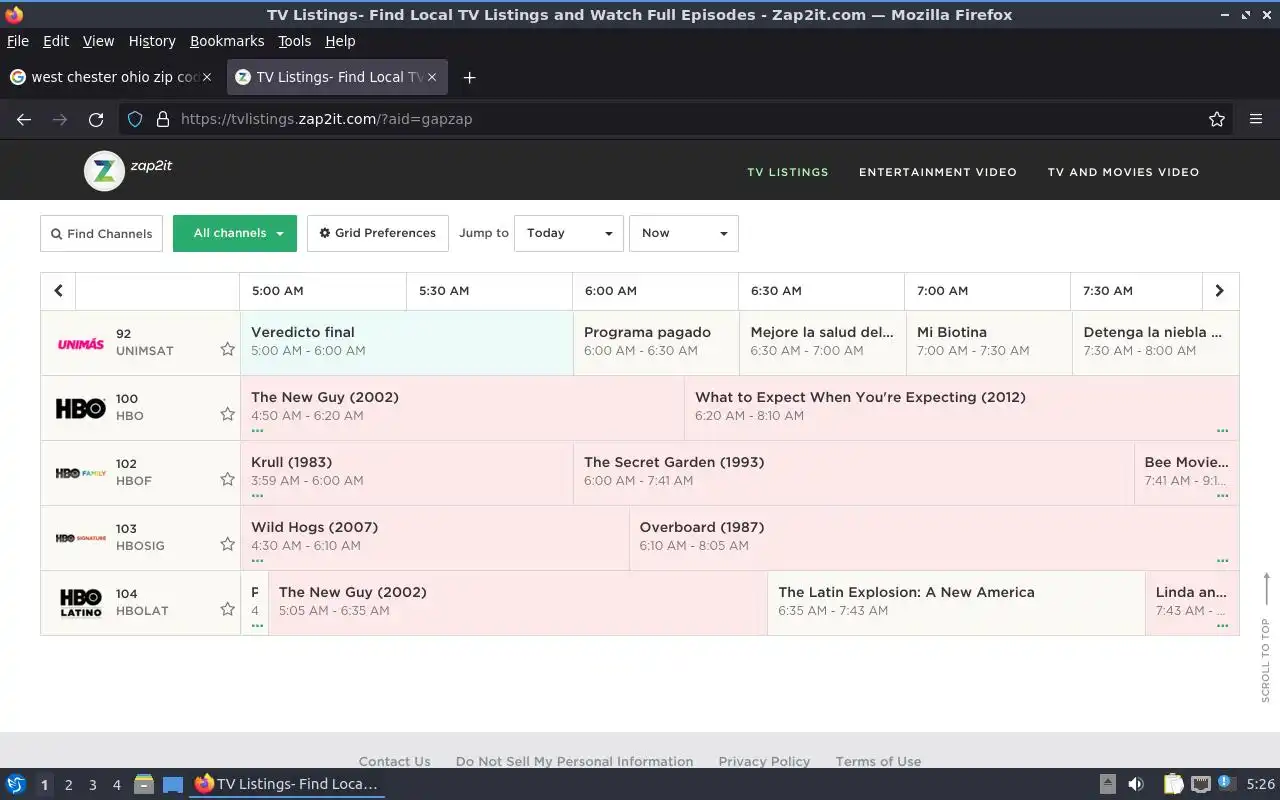
Task: Favorite the HBOLAT channel 104 star
Action: click(227, 609)
